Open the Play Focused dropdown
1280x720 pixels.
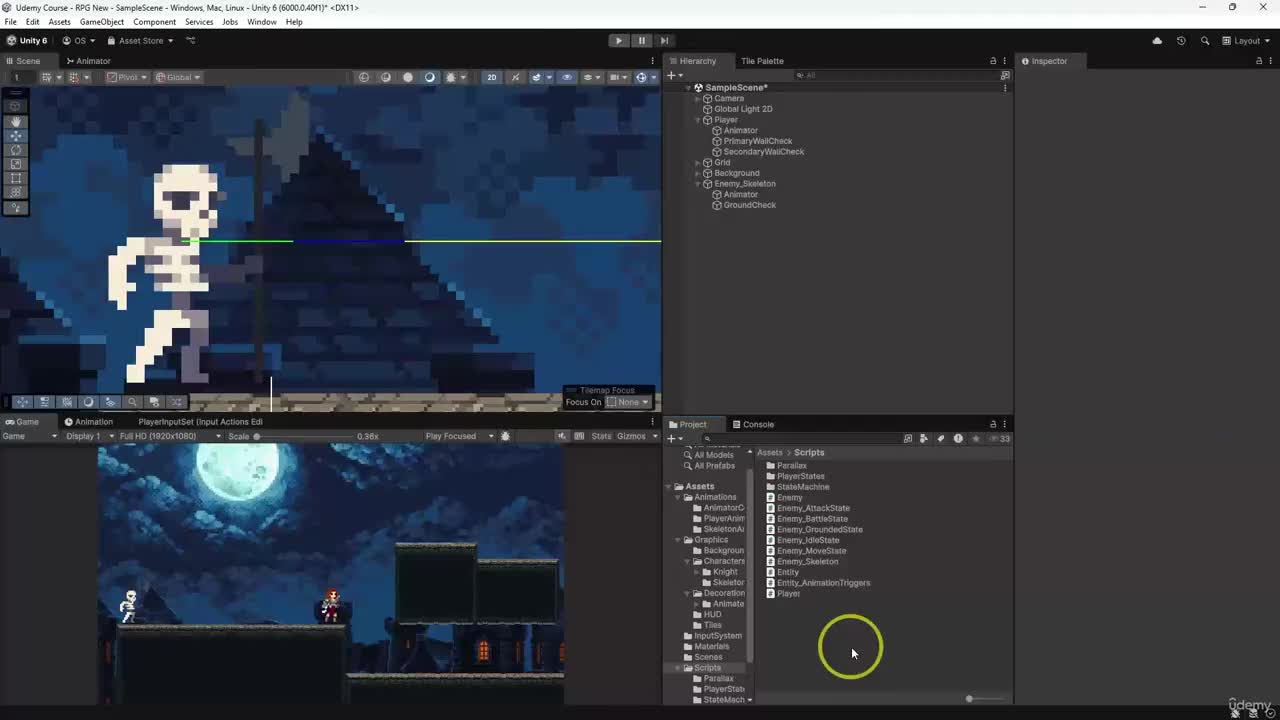459,436
